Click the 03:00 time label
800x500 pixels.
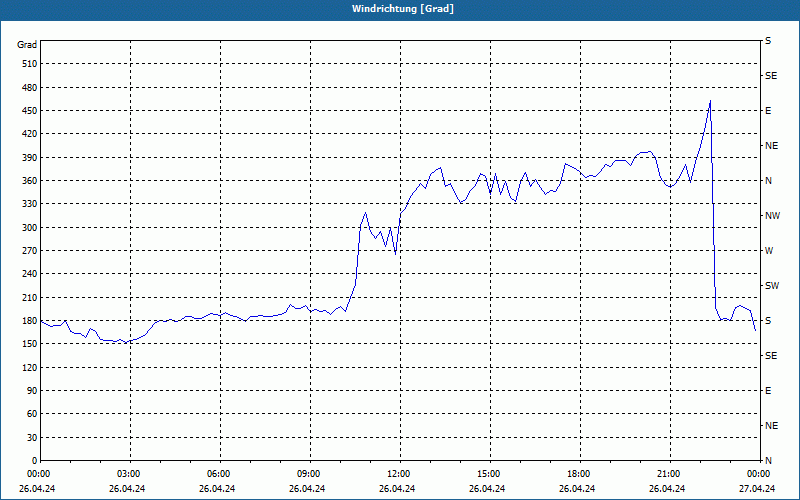point(131,474)
